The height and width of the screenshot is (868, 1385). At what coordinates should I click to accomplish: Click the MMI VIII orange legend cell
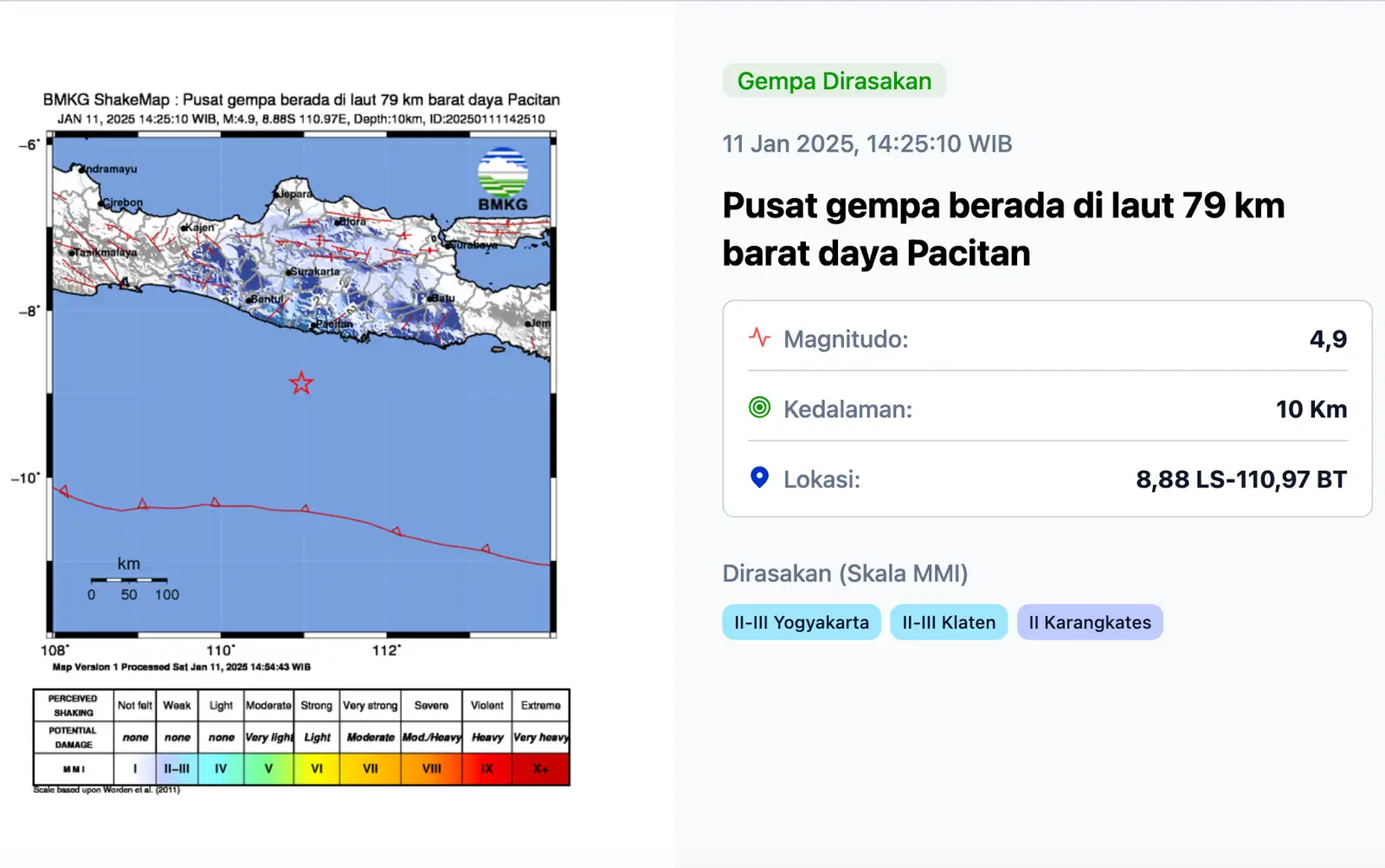tap(431, 768)
